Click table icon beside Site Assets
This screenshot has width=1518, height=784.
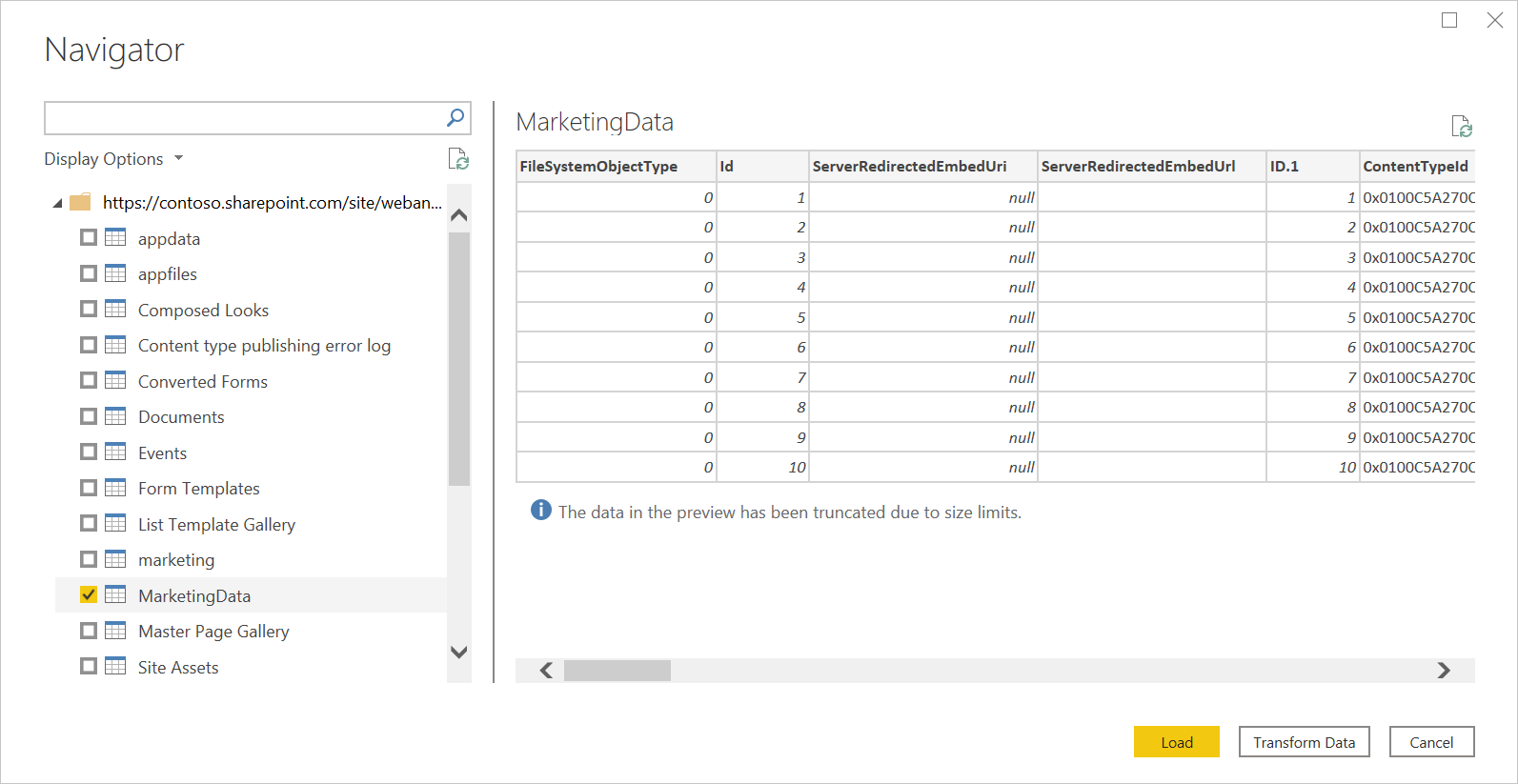115,666
